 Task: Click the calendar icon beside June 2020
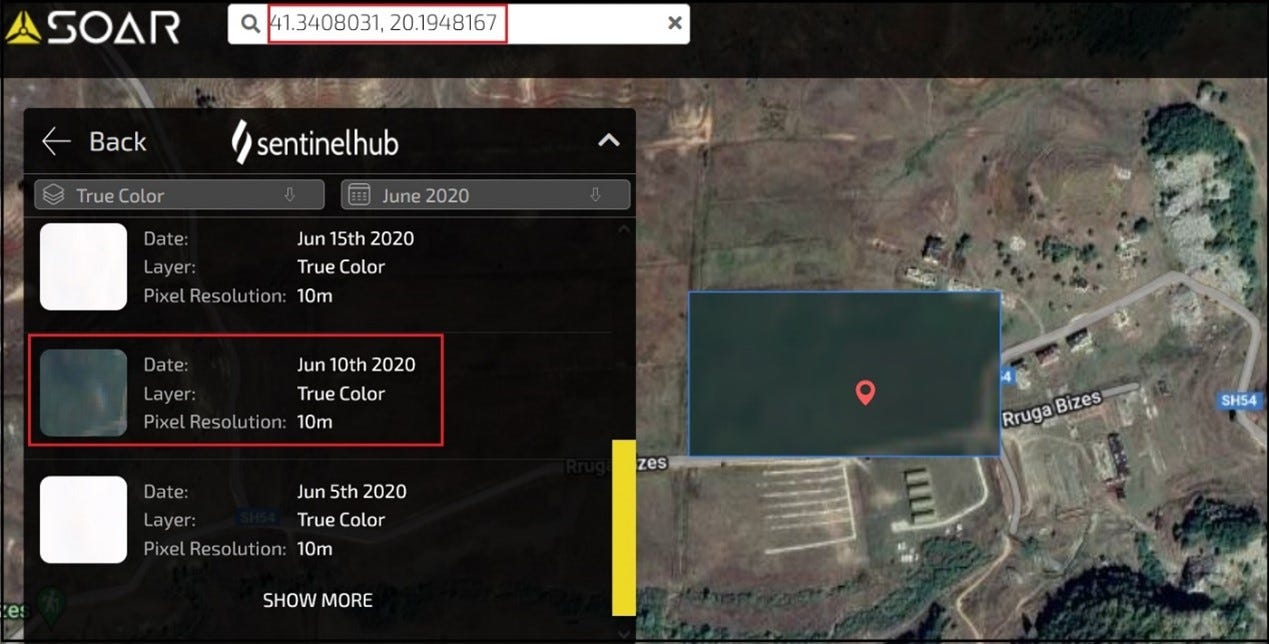(360, 195)
